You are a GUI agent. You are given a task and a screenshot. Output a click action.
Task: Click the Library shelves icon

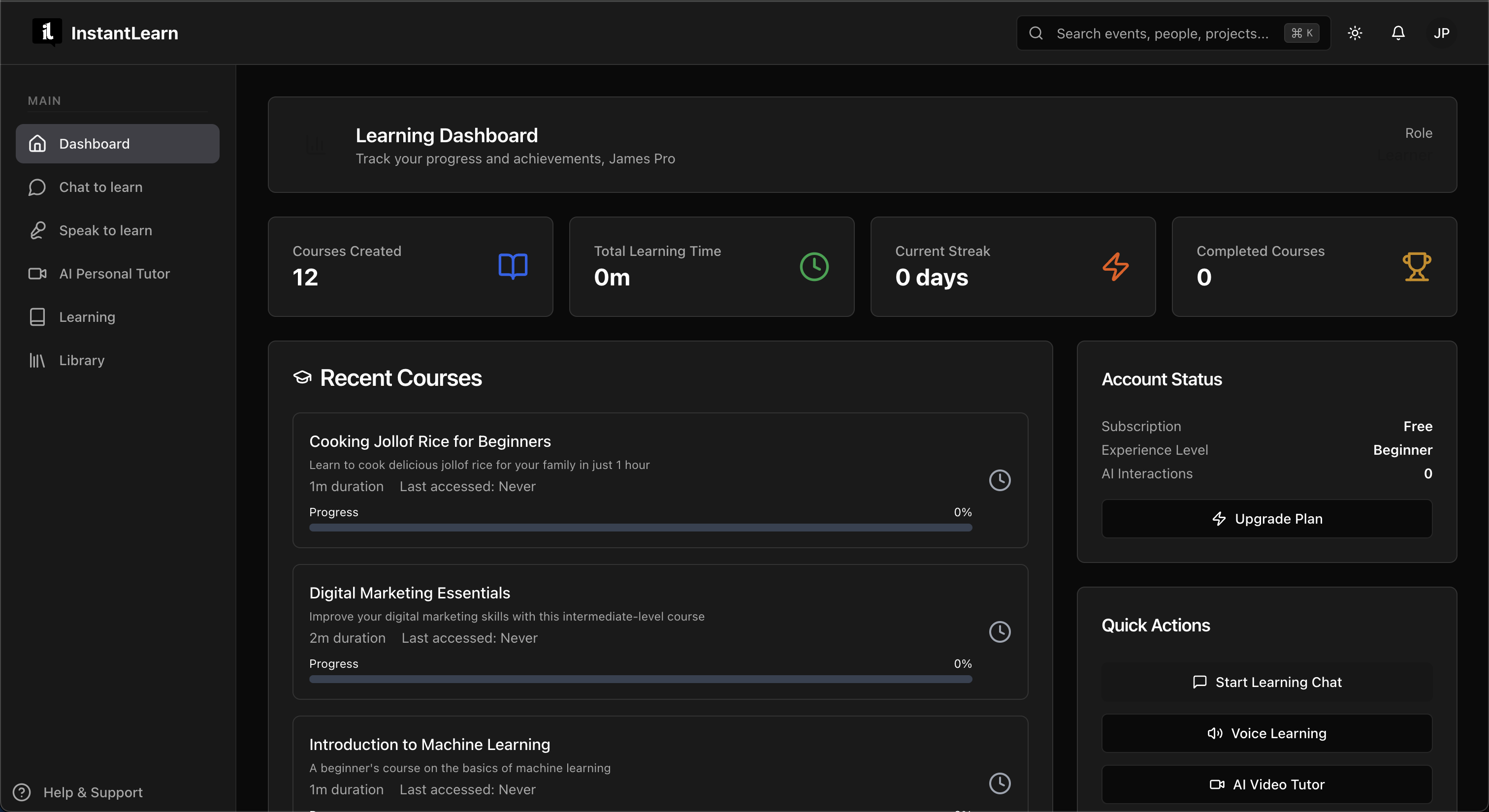coord(37,360)
